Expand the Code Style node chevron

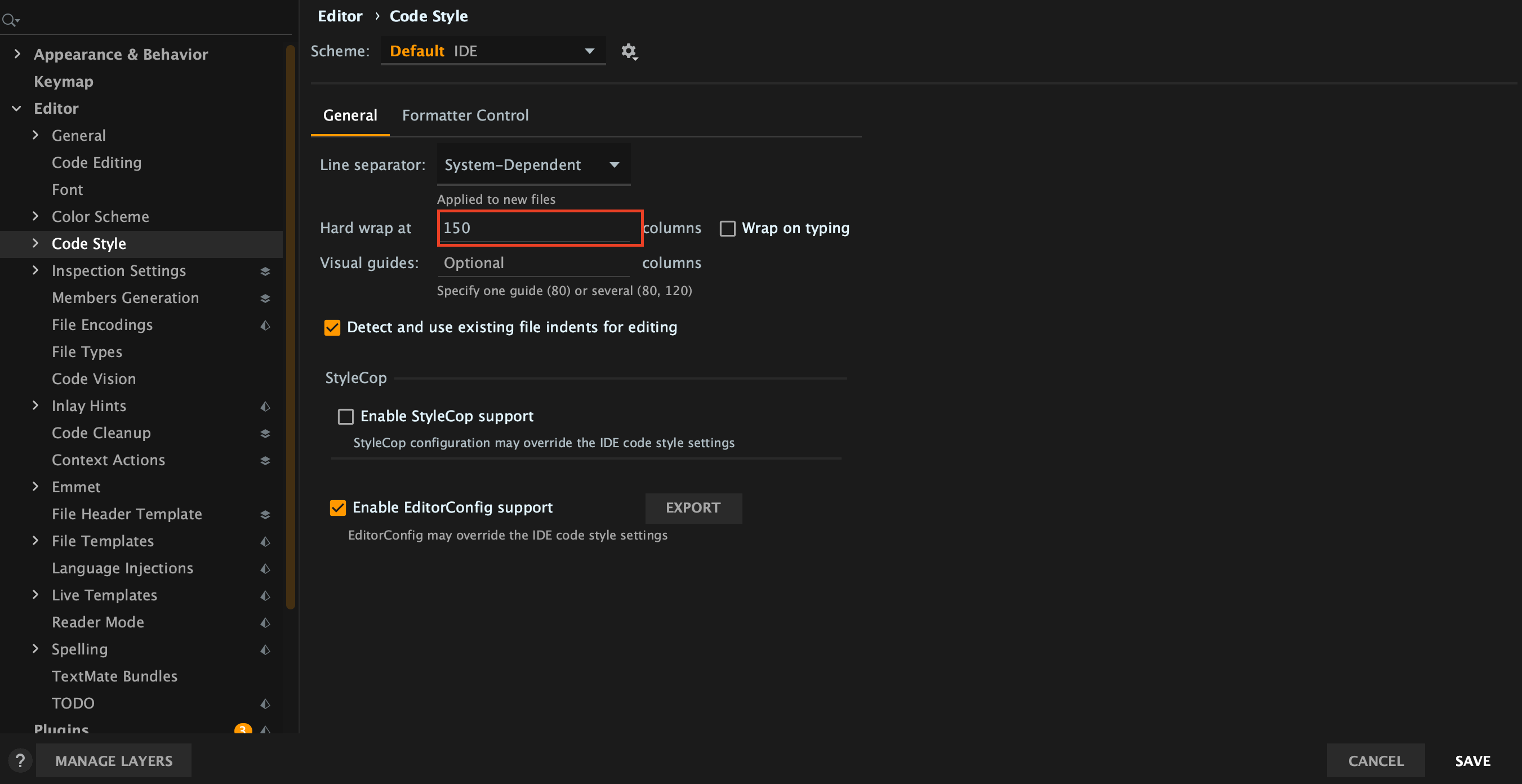(x=35, y=243)
